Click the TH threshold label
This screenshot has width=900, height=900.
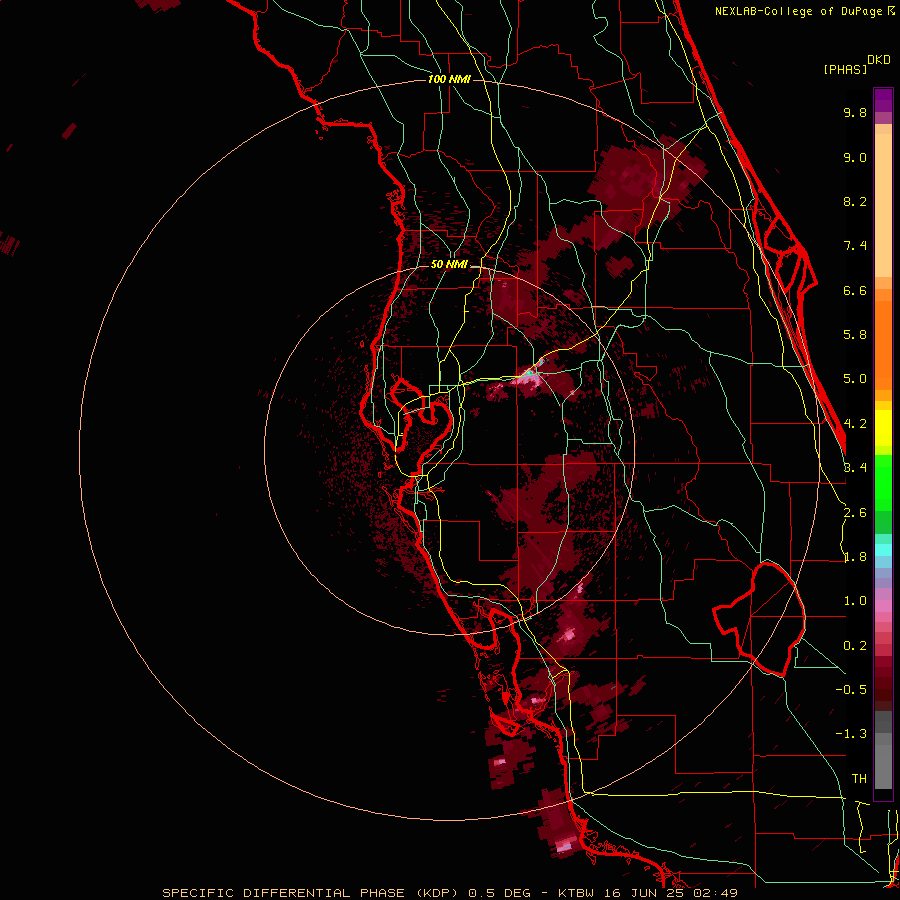[859, 779]
